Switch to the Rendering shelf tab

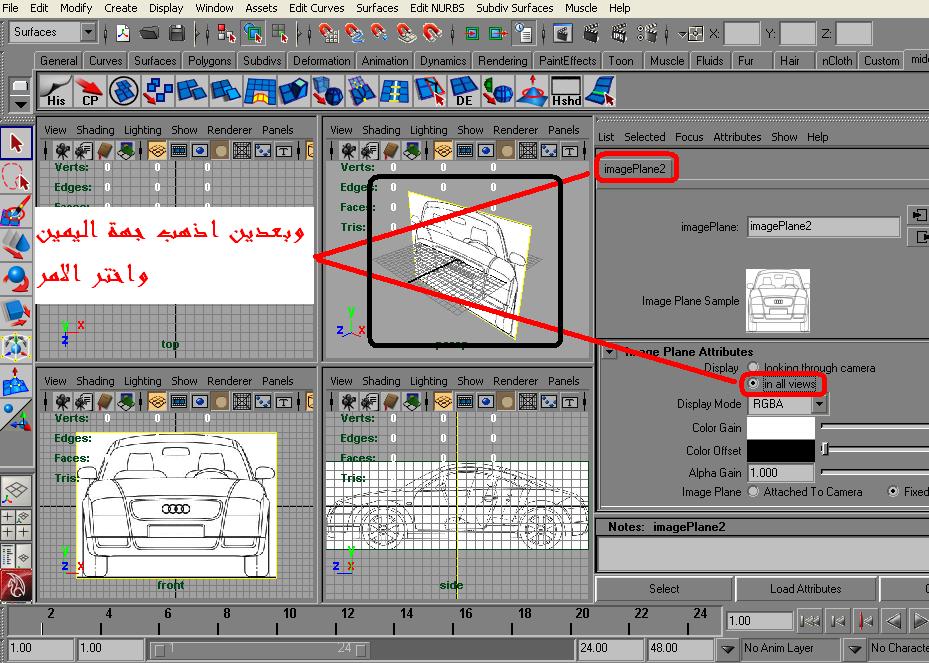point(502,61)
